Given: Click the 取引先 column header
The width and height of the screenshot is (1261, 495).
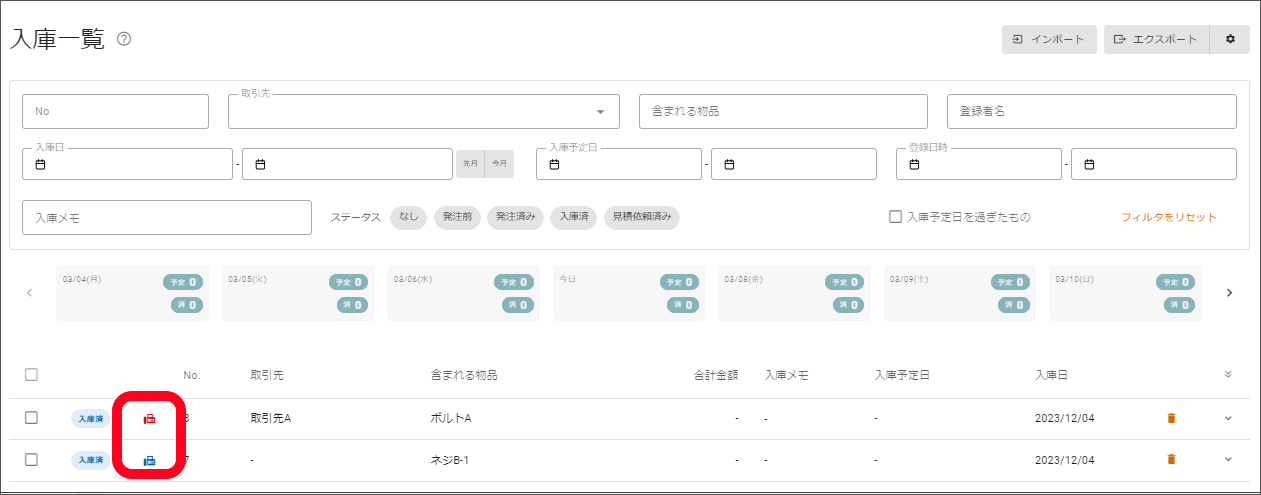Looking at the screenshot, I should pos(267,375).
